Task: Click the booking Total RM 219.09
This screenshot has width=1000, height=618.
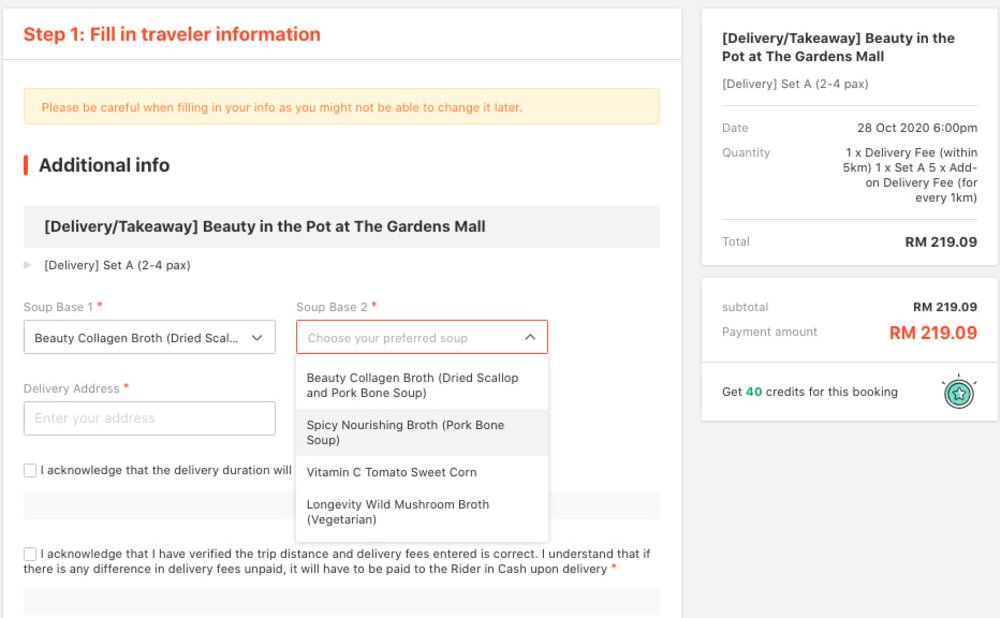Action: [940, 241]
